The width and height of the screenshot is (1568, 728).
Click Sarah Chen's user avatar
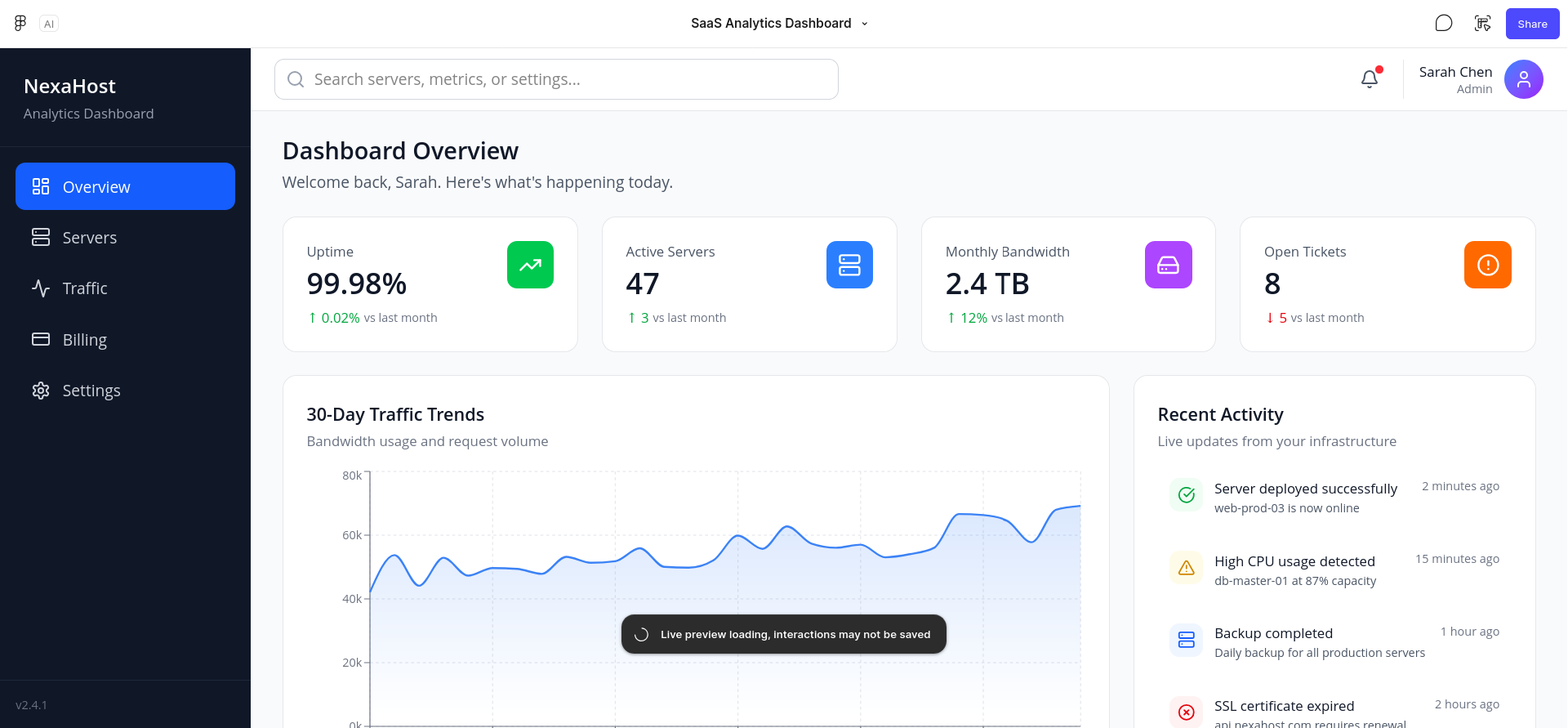tap(1523, 79)
